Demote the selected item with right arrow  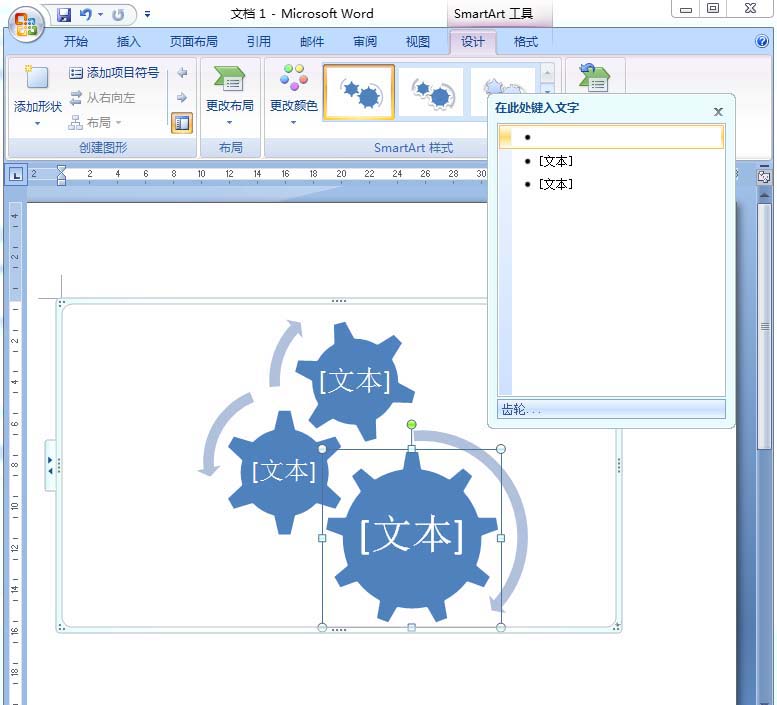coord(182,97)
